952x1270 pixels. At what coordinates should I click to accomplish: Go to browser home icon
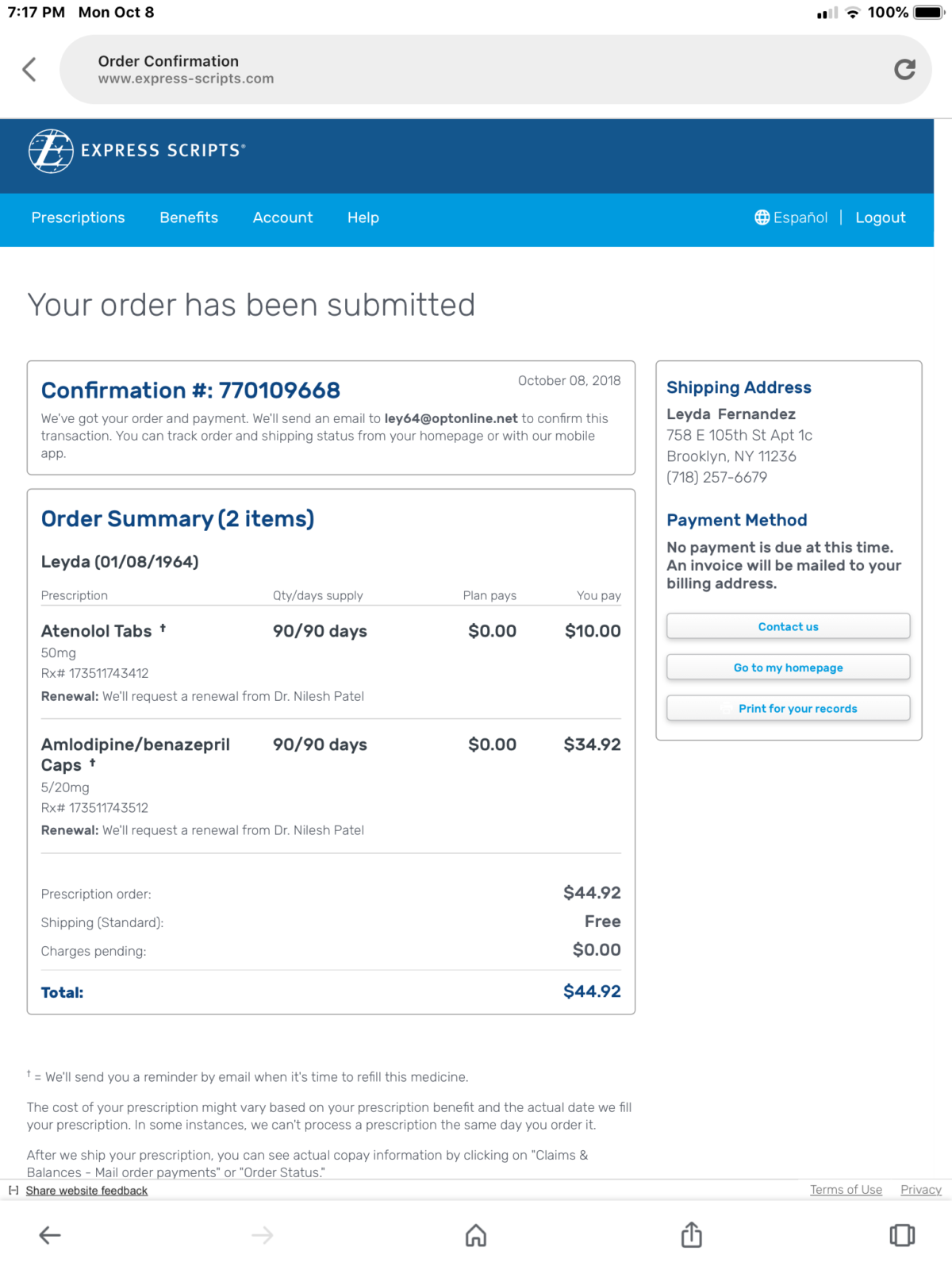(476, 1235)
